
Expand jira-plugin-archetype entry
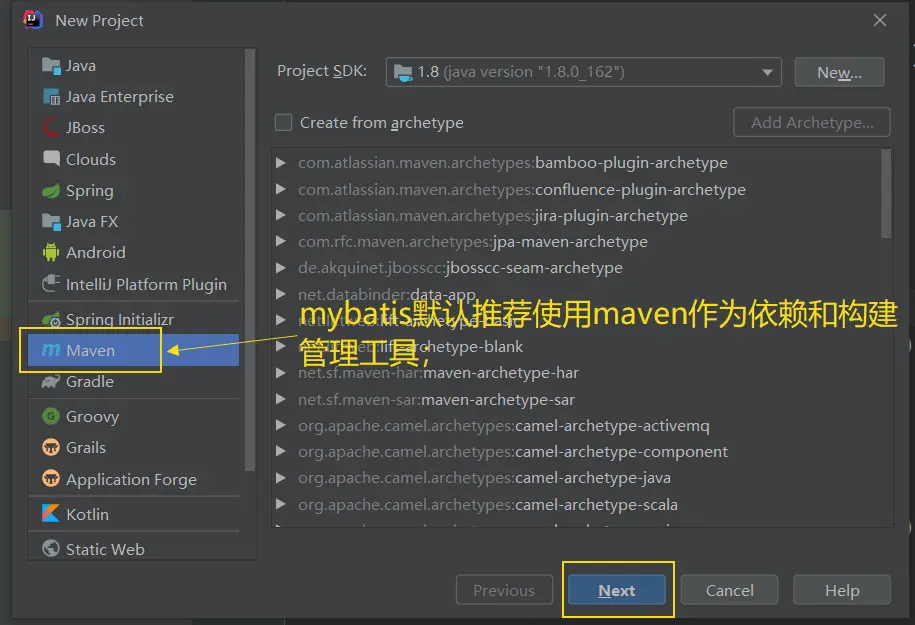pos(281,215)
